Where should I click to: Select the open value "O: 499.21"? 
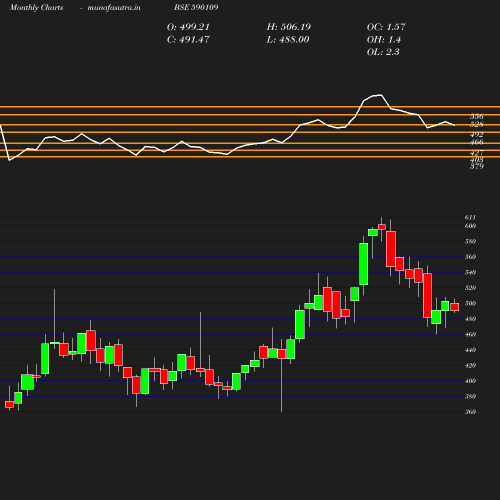pos(188,27)
